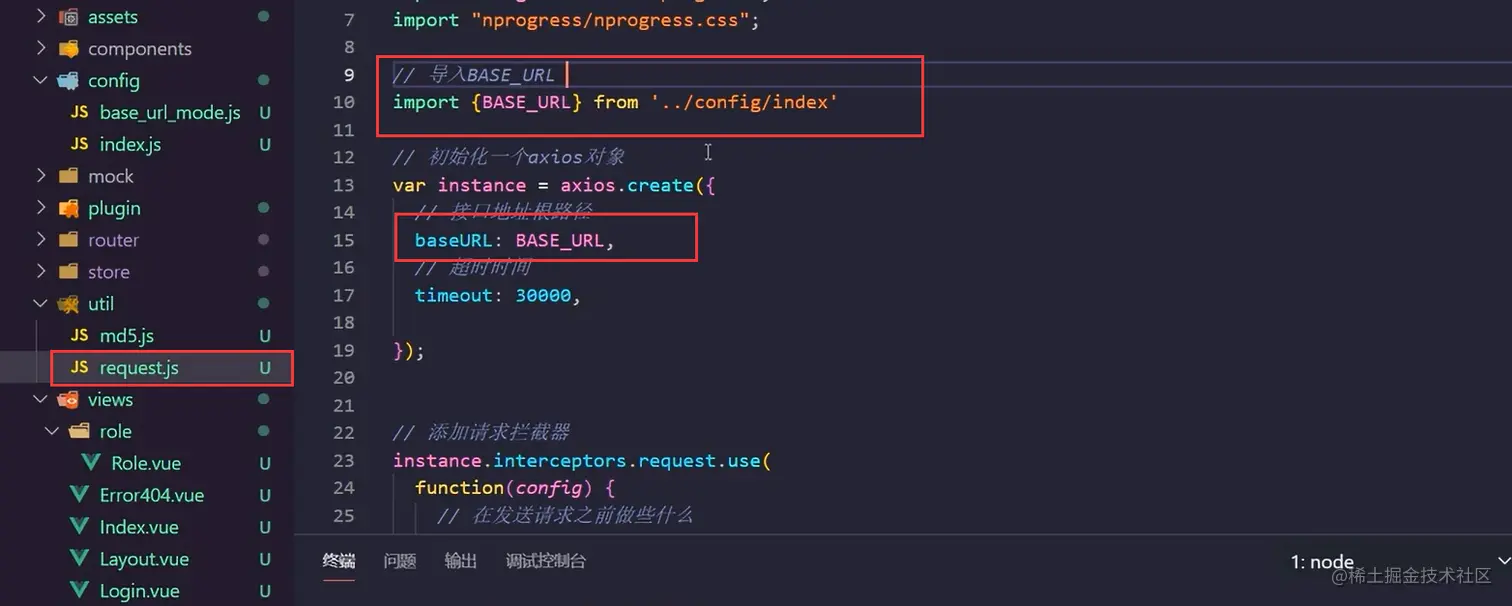Expand the mock folder chevron
The width and height of the screenshot is (1512, 606).
coord(41,176)
